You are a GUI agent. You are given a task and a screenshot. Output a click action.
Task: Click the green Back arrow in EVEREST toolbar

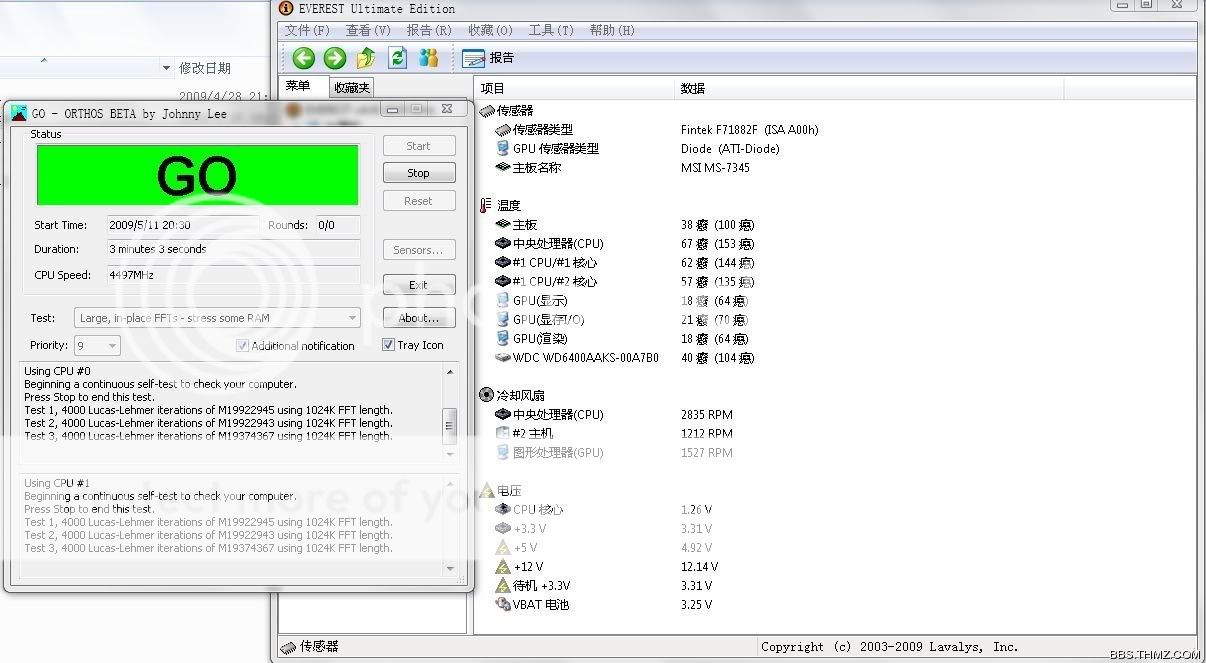tap(303, 58)
